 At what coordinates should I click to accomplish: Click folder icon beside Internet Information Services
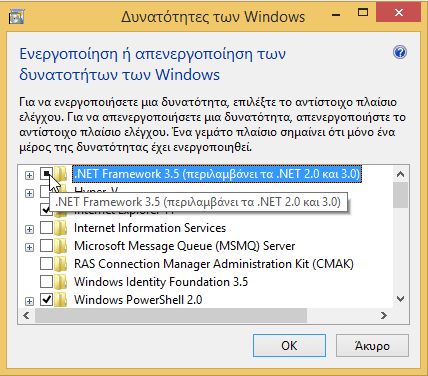[x=61, y=228]
